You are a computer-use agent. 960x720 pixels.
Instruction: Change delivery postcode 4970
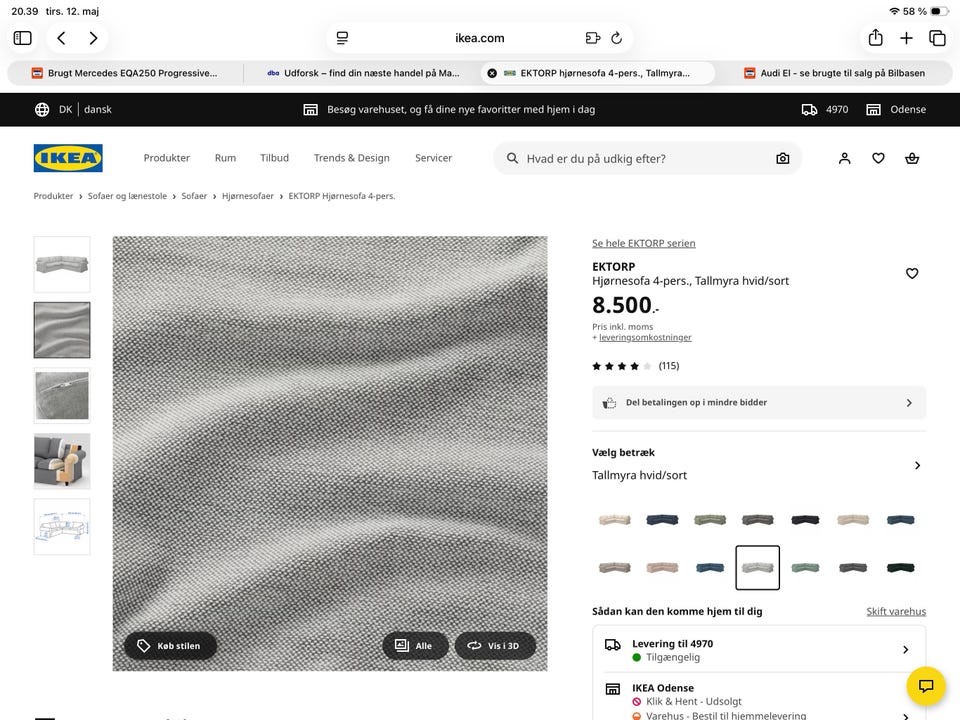pos(825,110)
